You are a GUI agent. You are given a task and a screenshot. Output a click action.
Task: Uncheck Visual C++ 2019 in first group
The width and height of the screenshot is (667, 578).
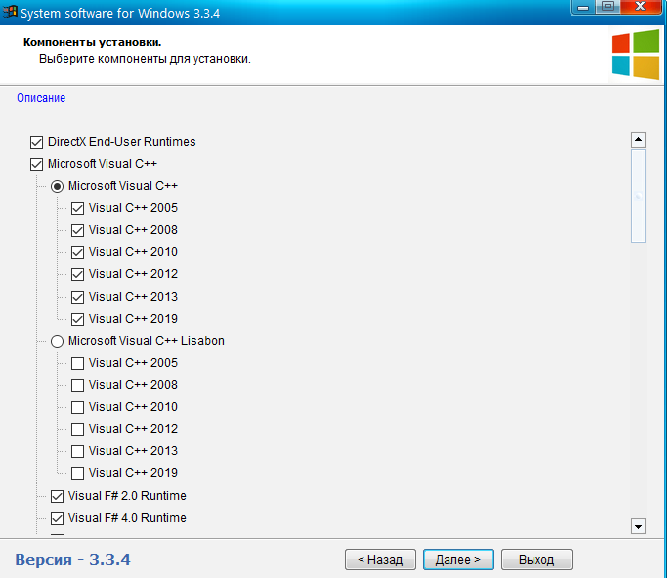click(x=77, y=319)
